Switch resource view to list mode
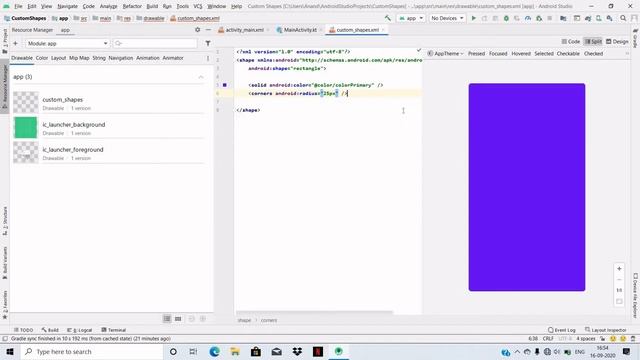This screenshot has height=360, width=640. 167,319
